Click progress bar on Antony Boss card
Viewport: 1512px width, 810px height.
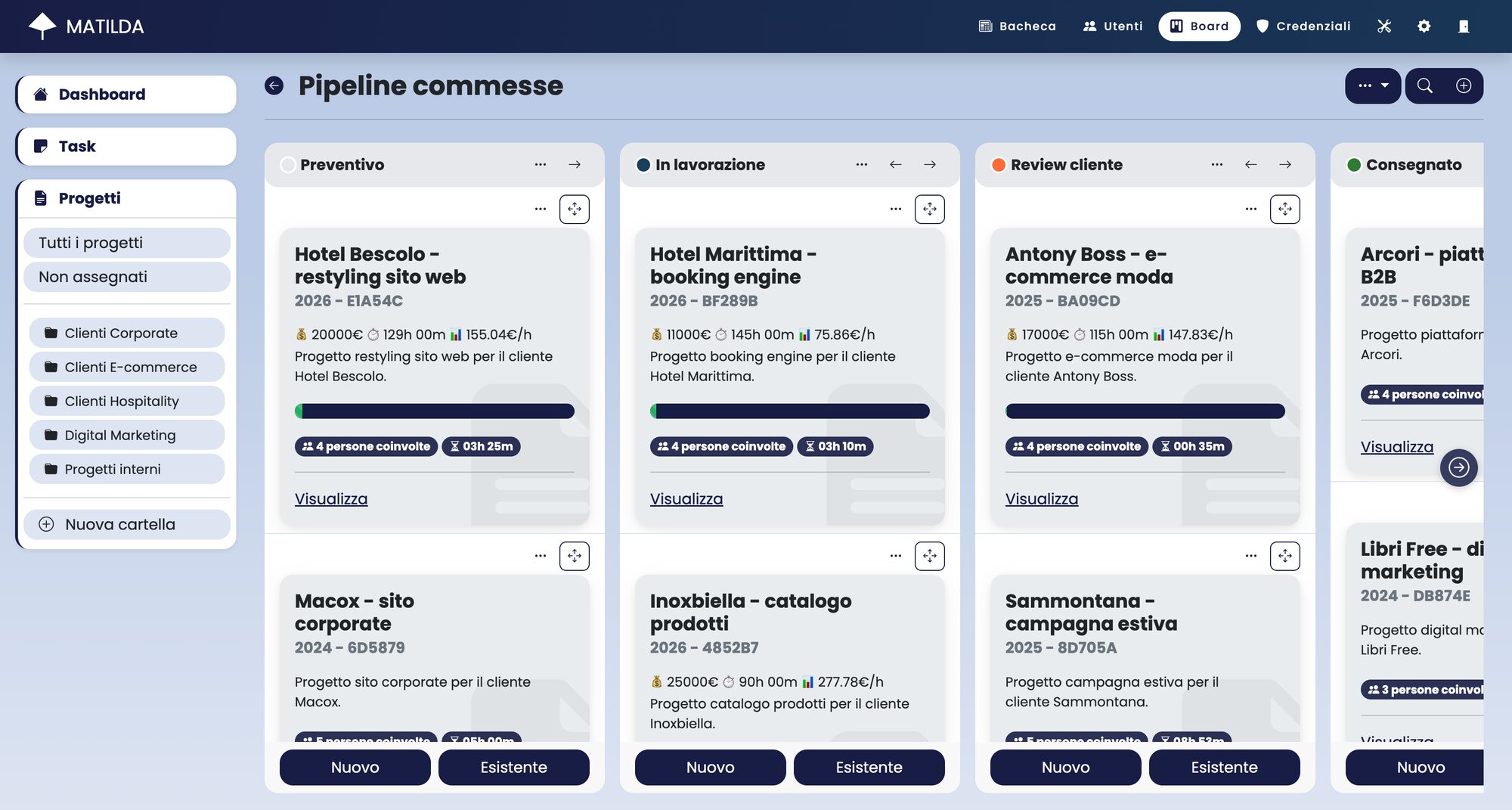tap(1145, 411)
